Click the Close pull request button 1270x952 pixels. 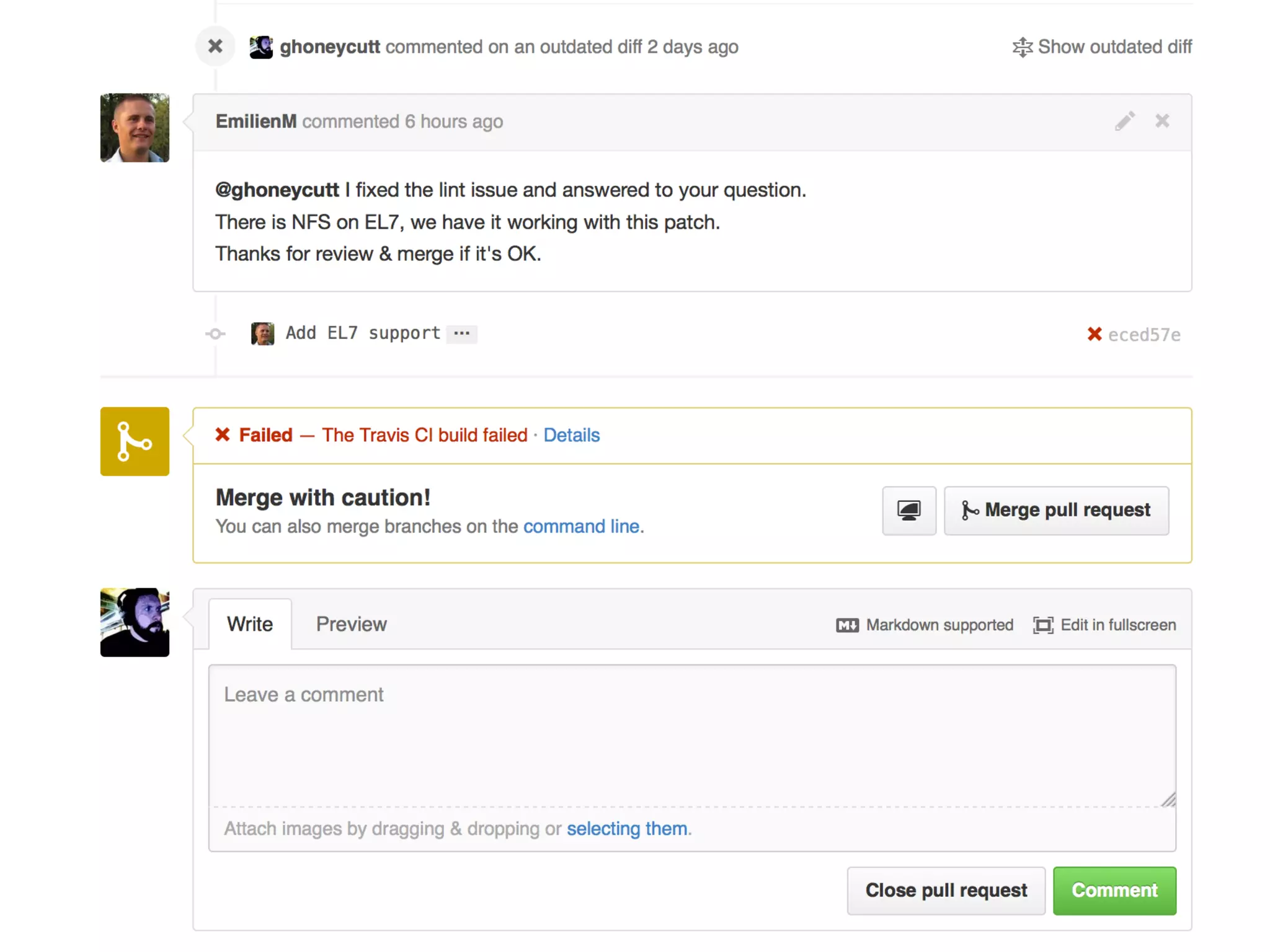[x=946, y=891]
